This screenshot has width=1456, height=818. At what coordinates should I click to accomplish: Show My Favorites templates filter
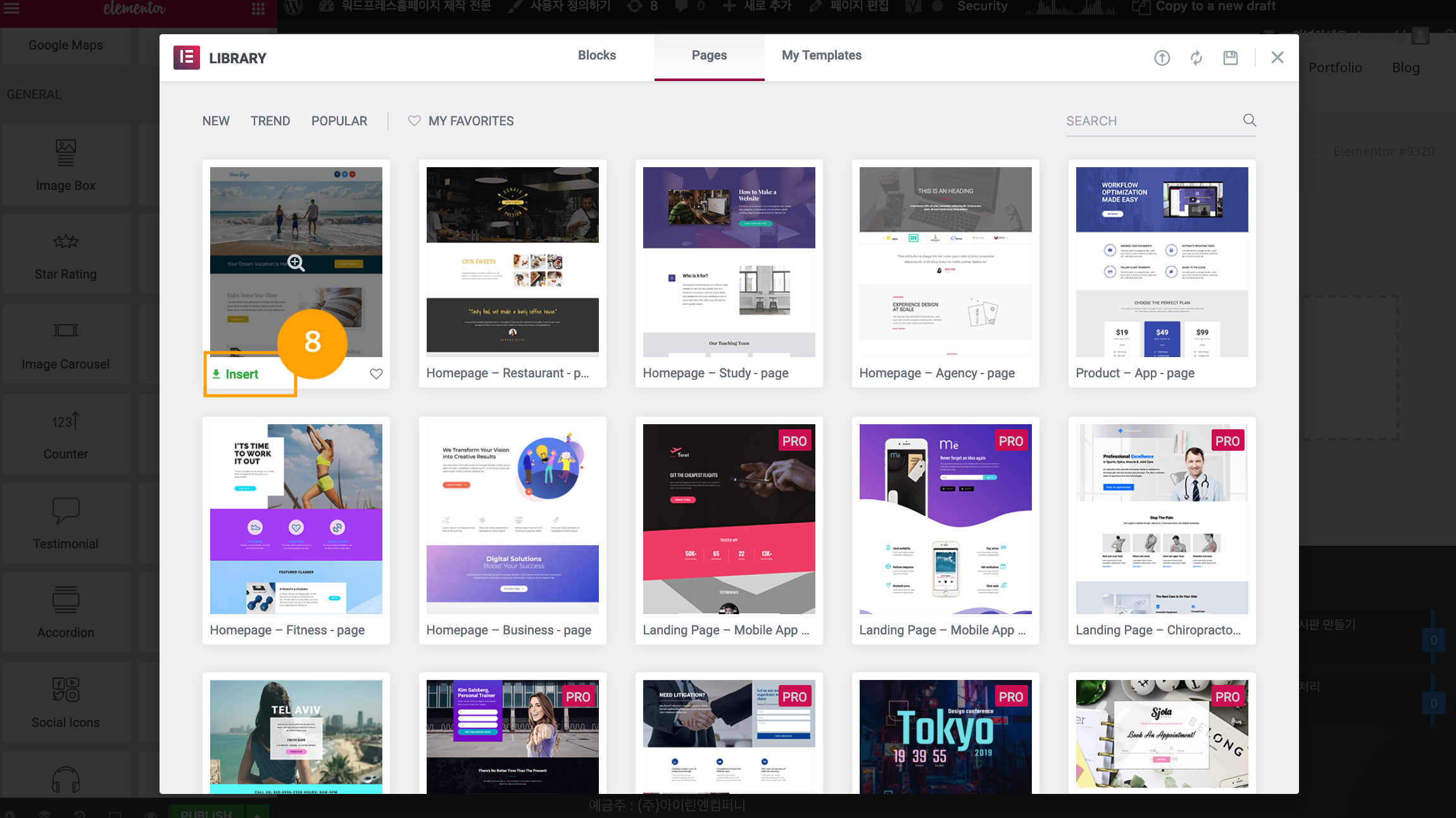461,121
